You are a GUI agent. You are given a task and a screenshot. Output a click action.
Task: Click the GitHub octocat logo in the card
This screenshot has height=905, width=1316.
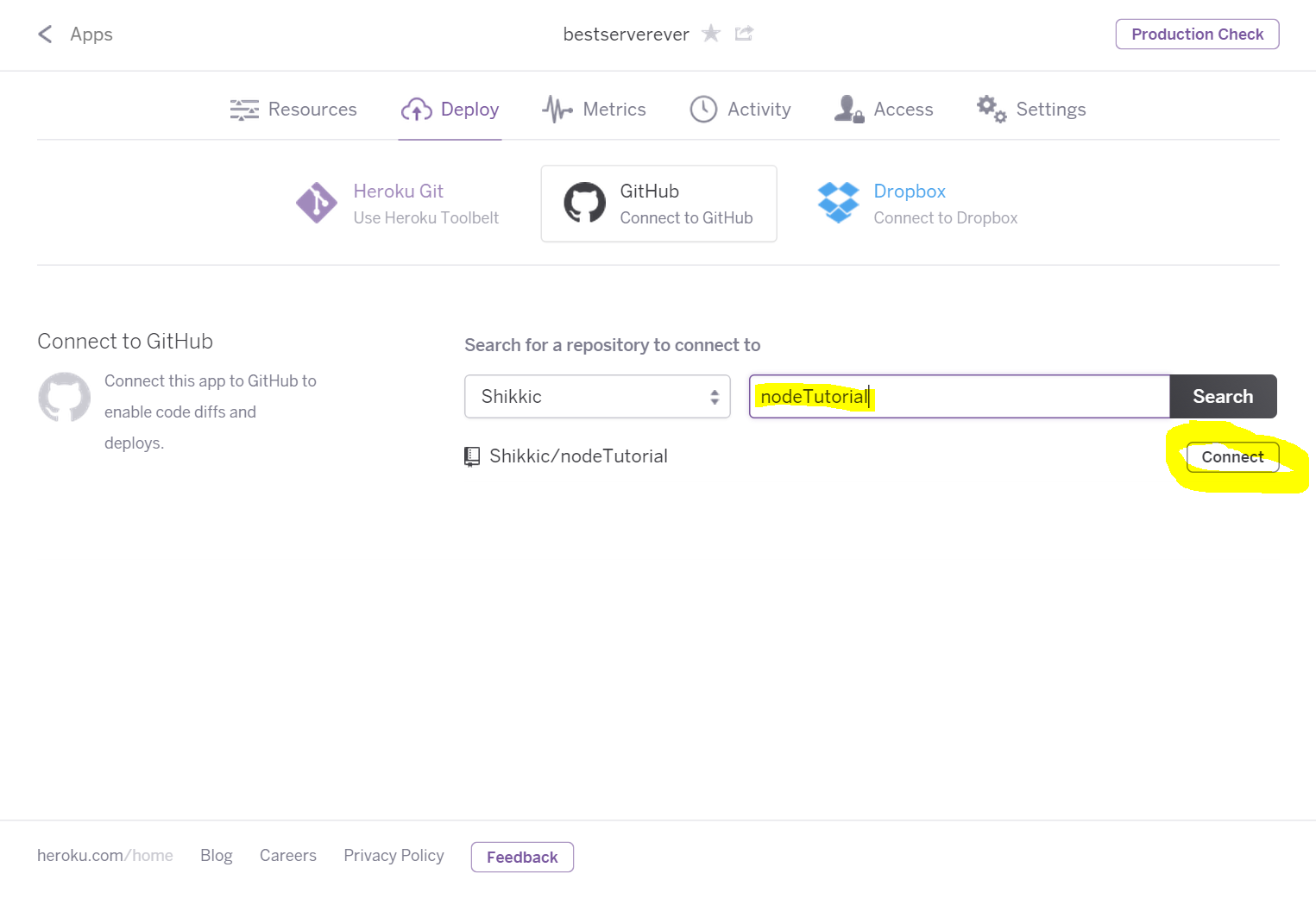point(585,203)
